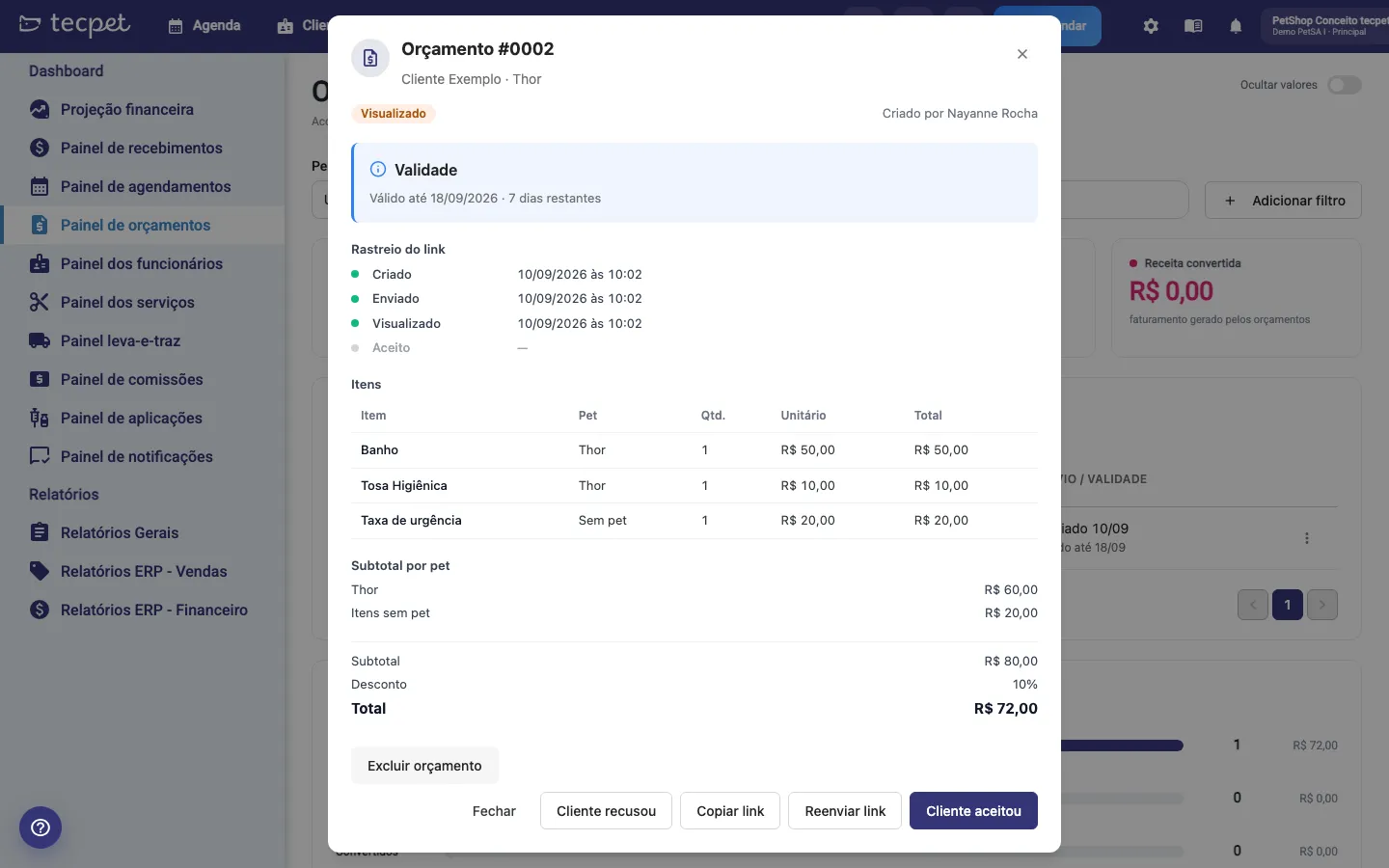Screen dimensions: 1389x868
Task: Click the Painel dos funcionários badge icon
Action: [40, 263]
